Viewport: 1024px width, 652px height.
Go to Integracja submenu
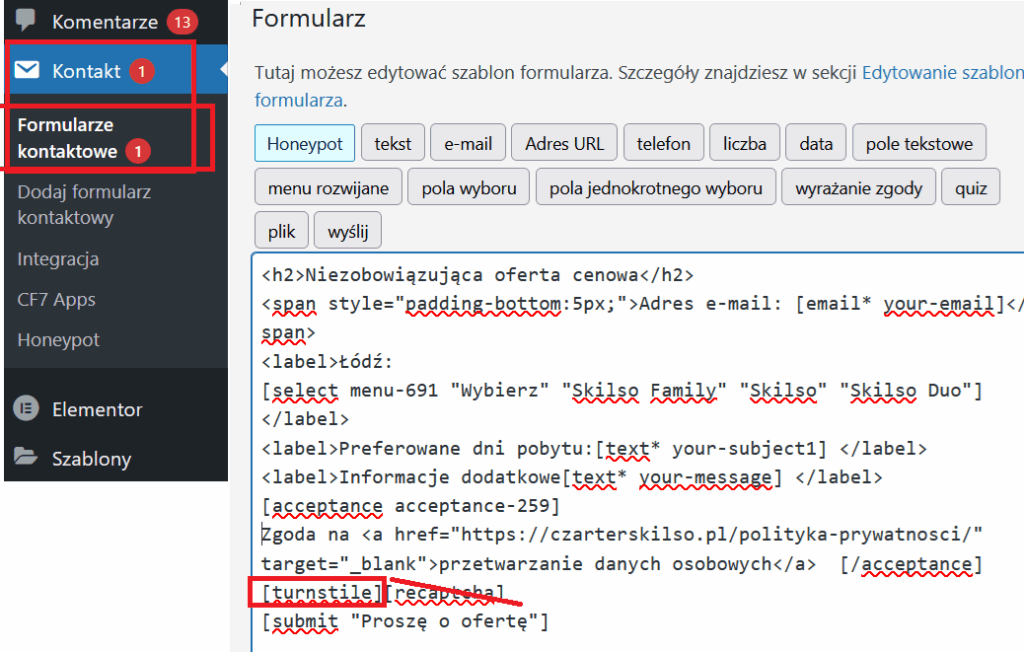[58, 259]
